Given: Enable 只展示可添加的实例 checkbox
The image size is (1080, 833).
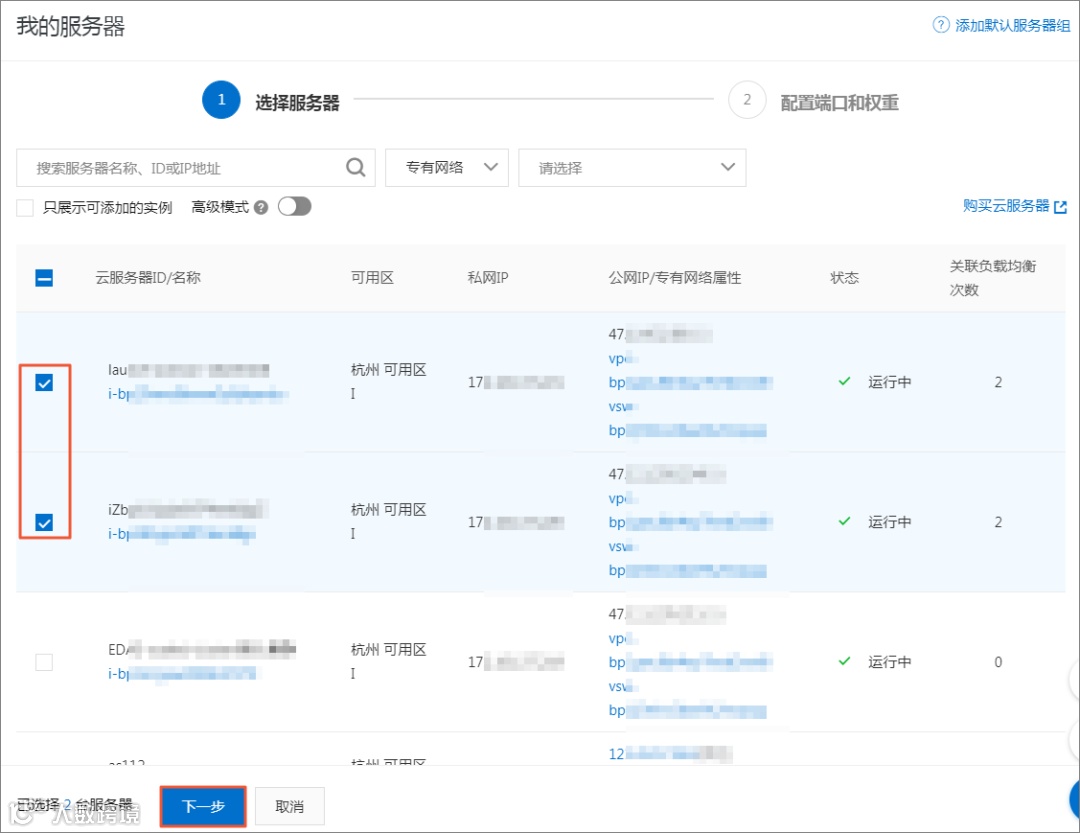Looking at the screenshot, I should [25, 207].
